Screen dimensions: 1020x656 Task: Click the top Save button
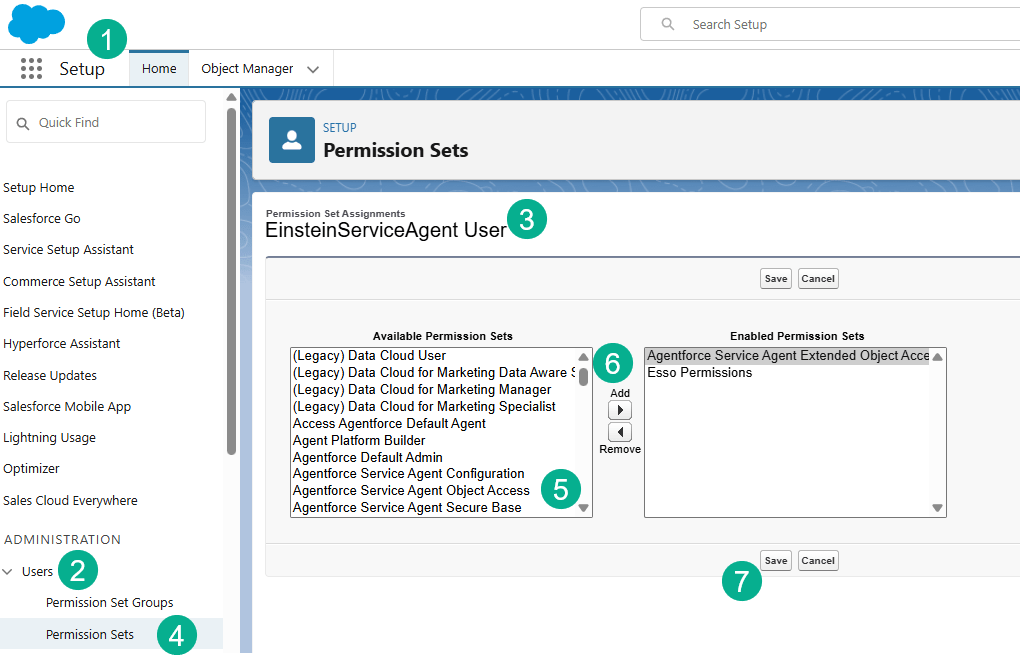tap(775, 279)
